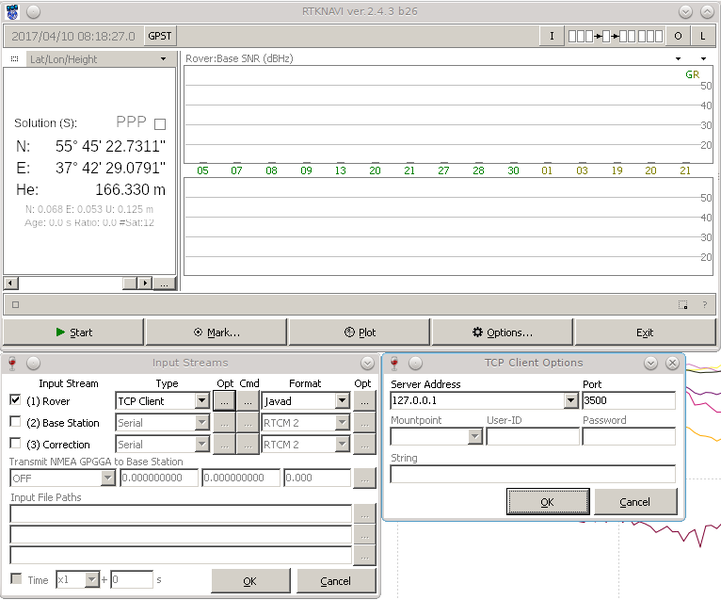Uncheck the (1) Rover input stream
This screenshot has height=600, width=721.
pyautogui.click(x=15, y=401)
